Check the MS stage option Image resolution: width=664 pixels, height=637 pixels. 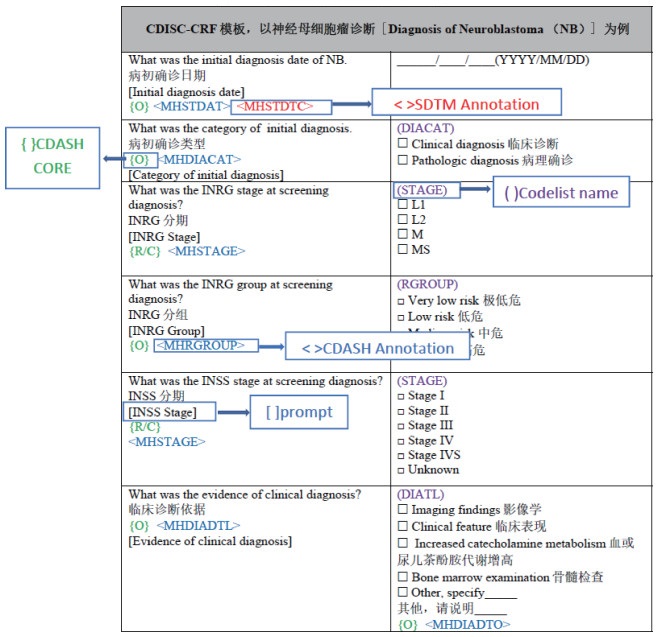click(403, 250)
